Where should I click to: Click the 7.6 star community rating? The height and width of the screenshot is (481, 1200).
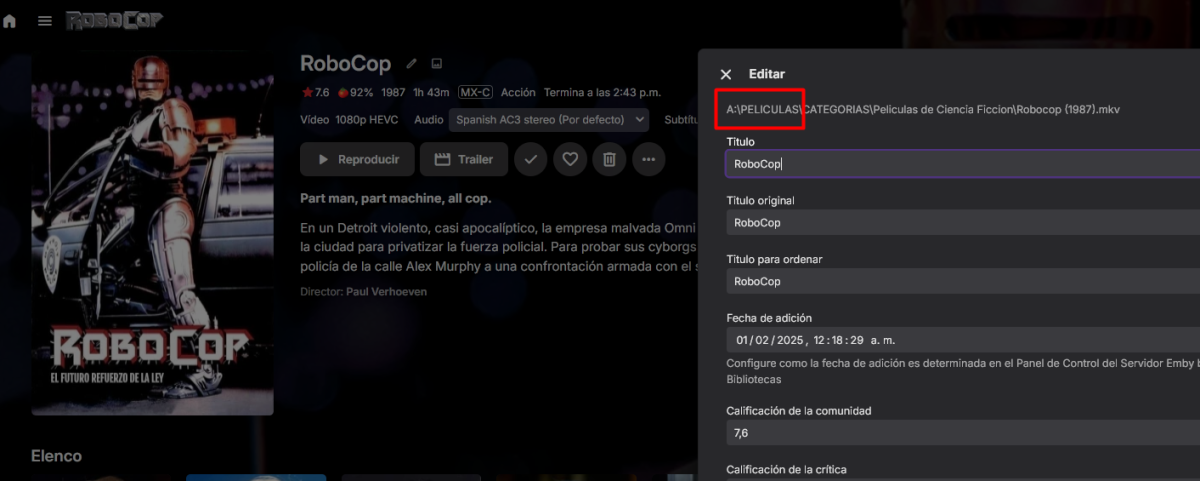[315, 92]
